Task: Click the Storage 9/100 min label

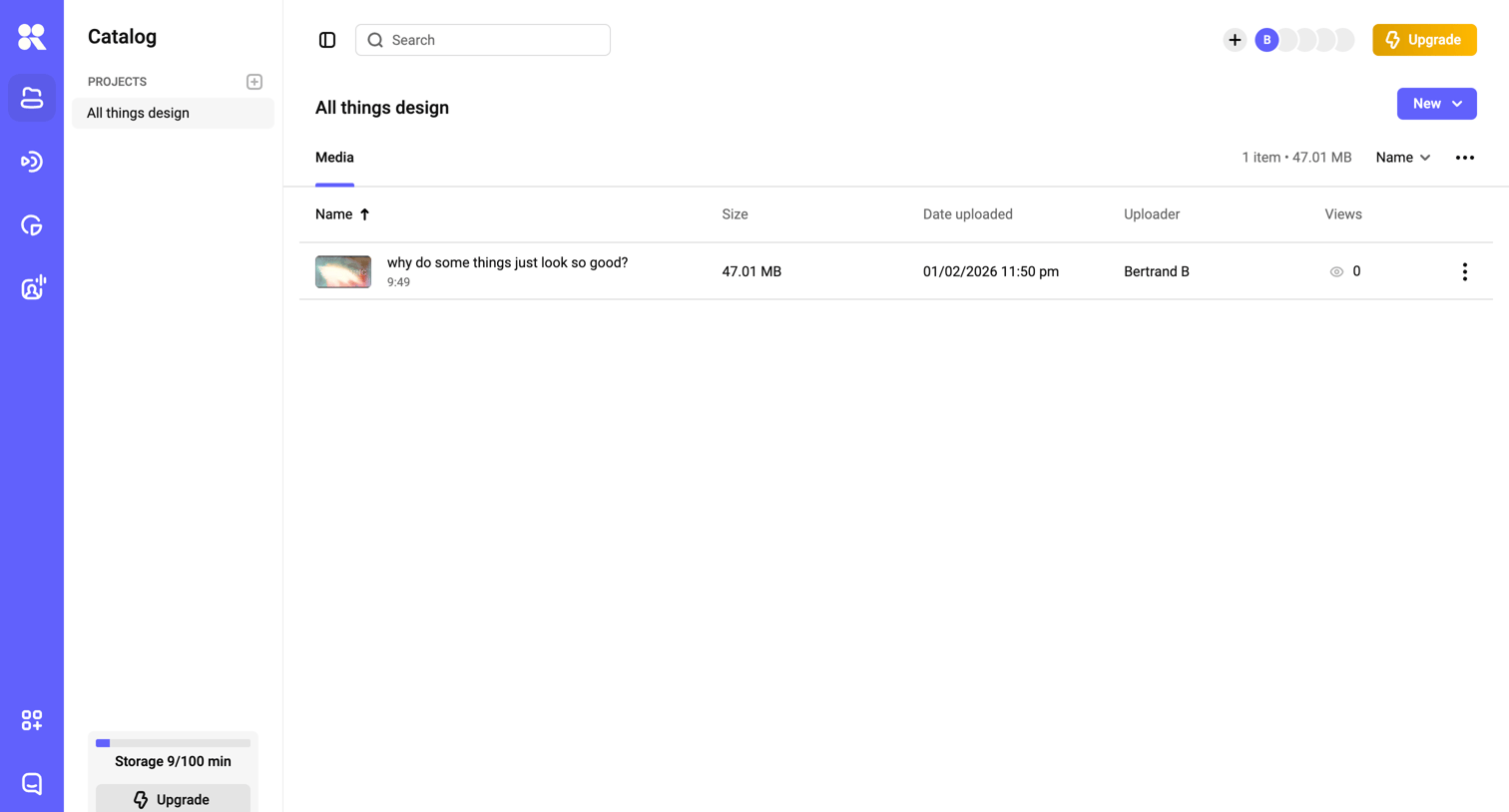Action: coord(173,761)
